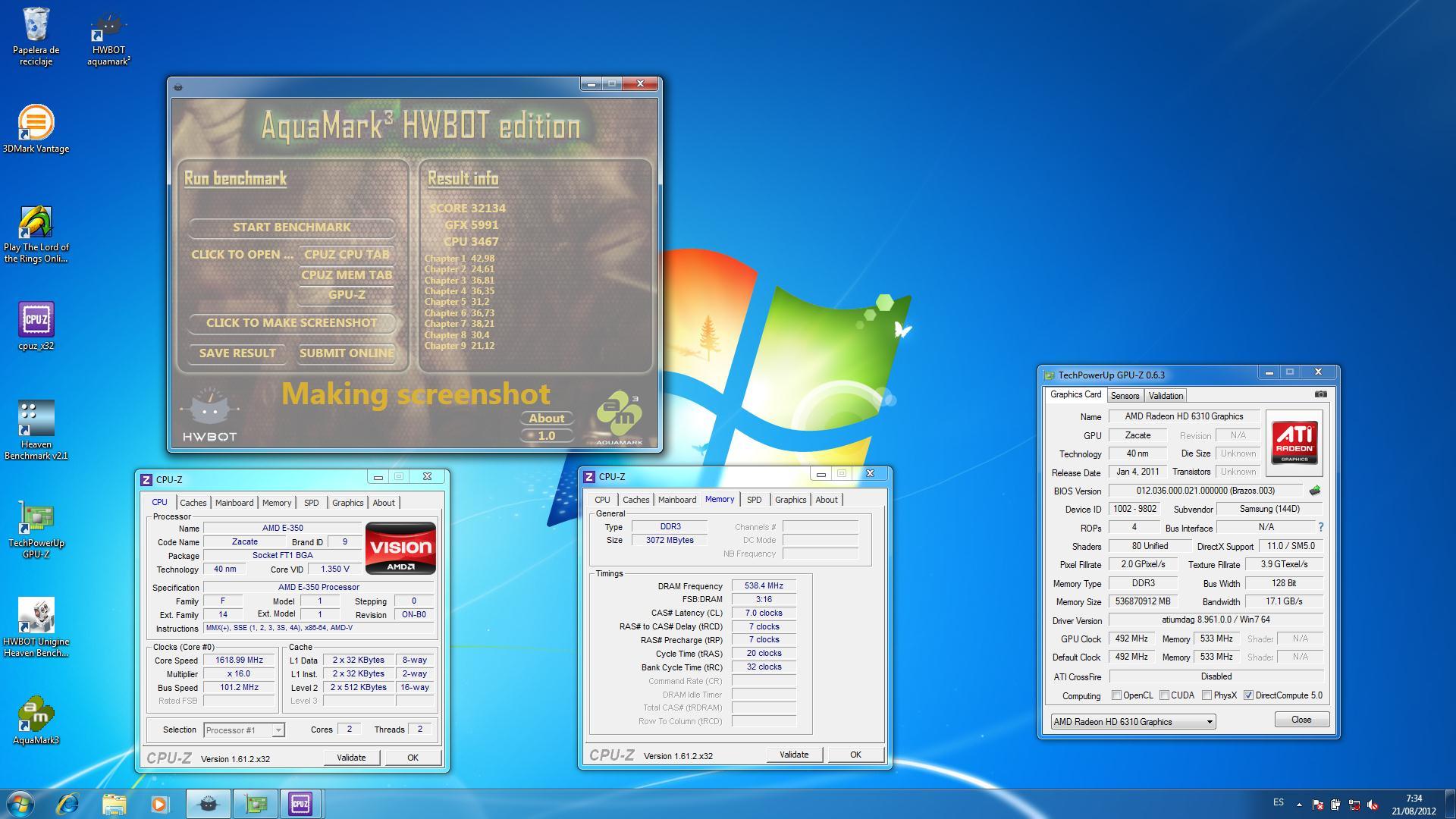Screen dimensions: 1456x819
Task: Click the GPU-Z BIOS save chip icon
Action: click(1315, 491)
